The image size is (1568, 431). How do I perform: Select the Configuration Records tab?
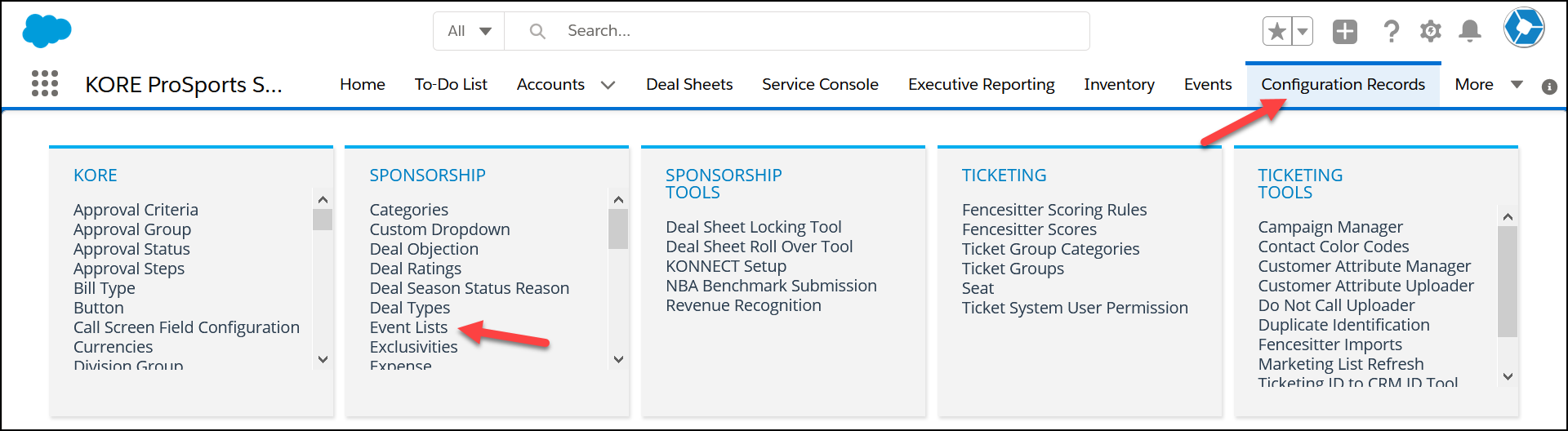1343,84
